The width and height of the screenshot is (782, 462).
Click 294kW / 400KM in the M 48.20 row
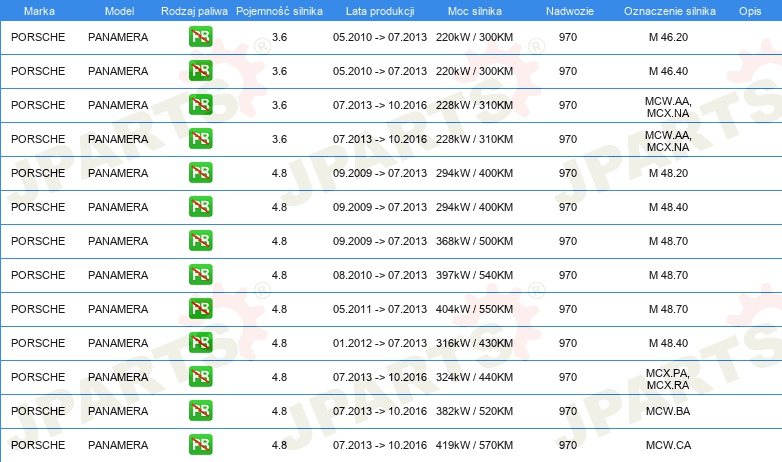click(x=474, y=173)
